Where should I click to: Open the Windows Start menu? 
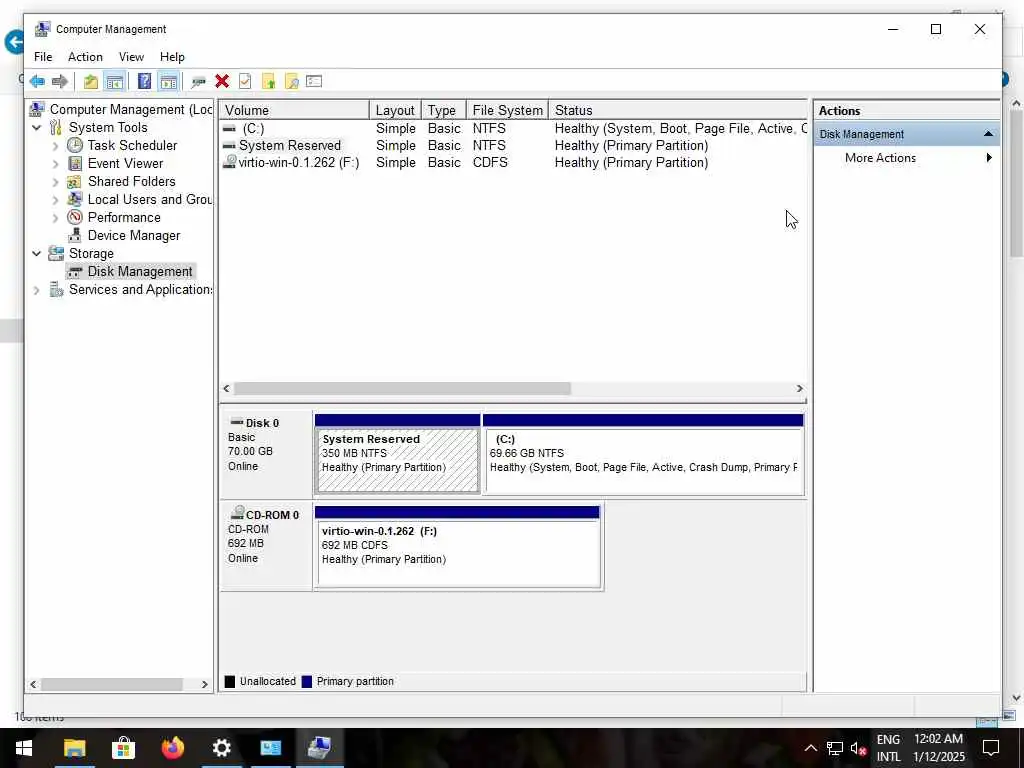[x=24, y=748]
